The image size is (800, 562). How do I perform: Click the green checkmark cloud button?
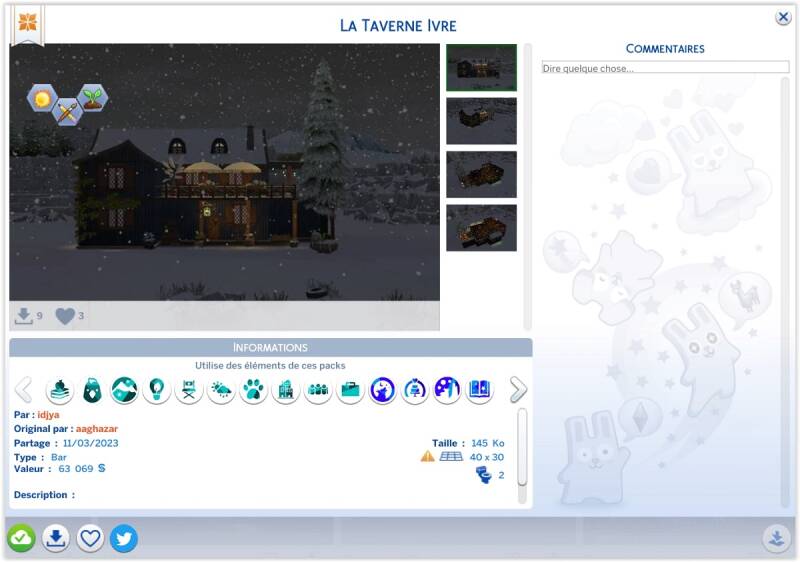pyautogui.click(x=21, y=538)
